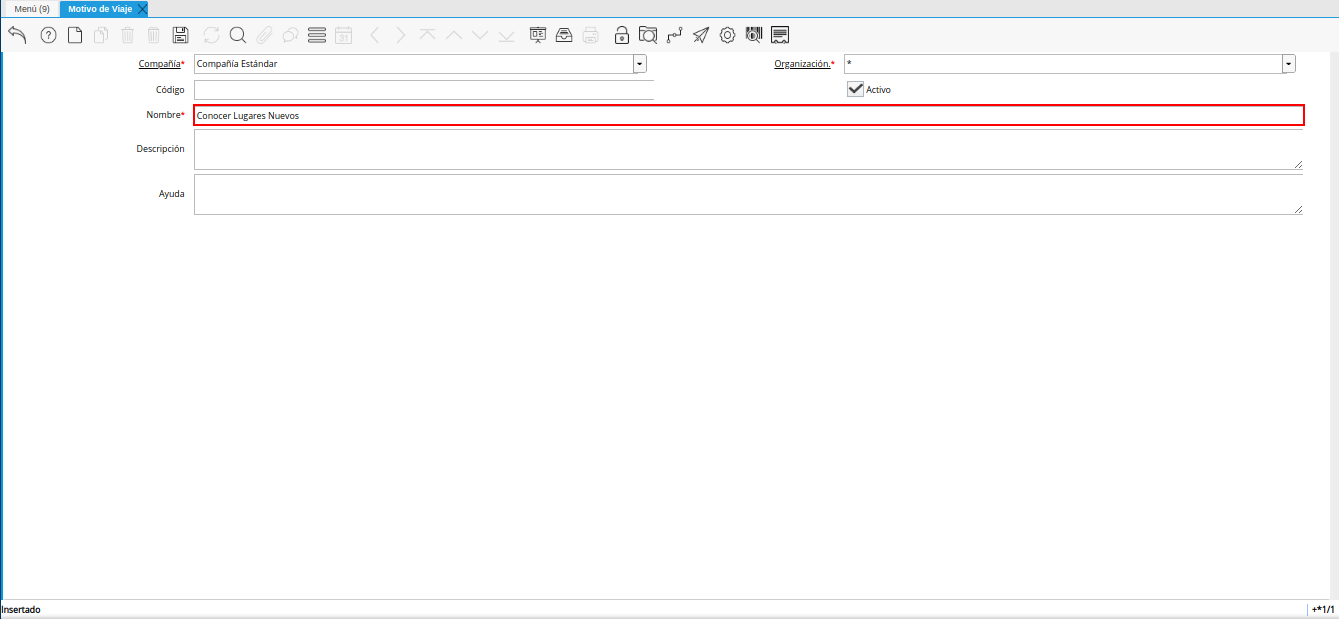Click the first Delete trash icon
The image size is (1339, 619).
point(127,35)
